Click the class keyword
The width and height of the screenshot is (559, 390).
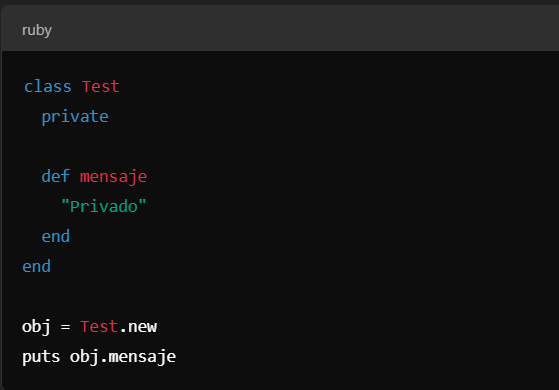[48, 87]
